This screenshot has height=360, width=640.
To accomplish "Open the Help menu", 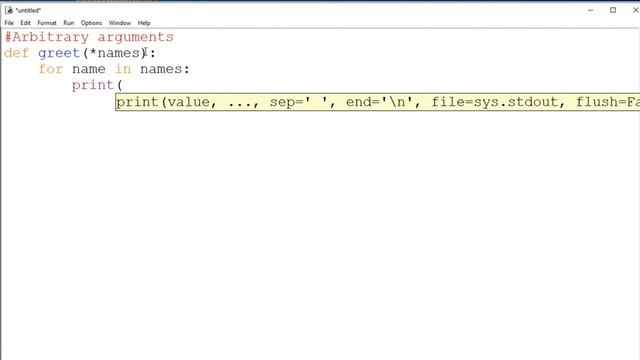I will pos(144,23).
